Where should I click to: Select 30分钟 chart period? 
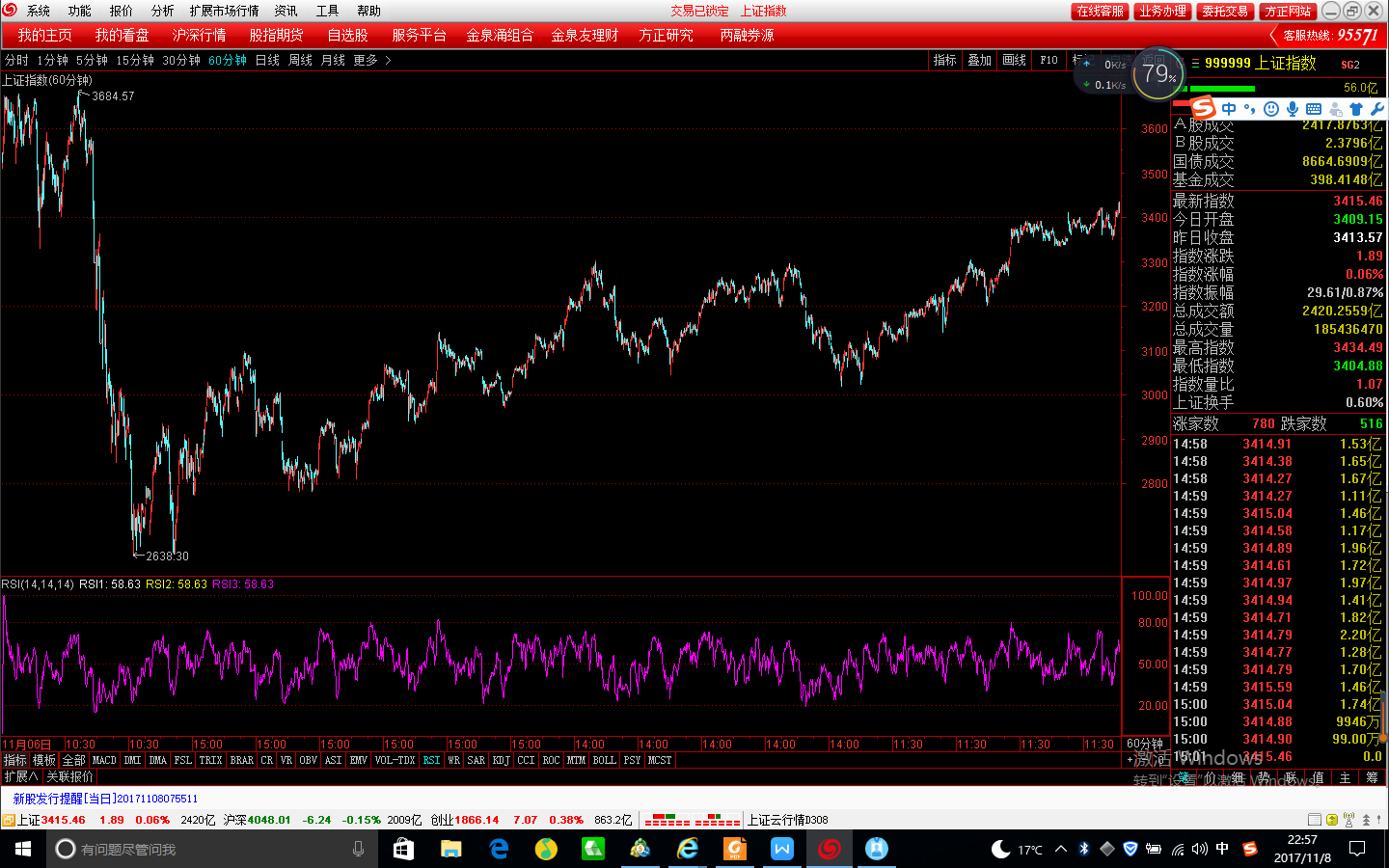(181, 60)
